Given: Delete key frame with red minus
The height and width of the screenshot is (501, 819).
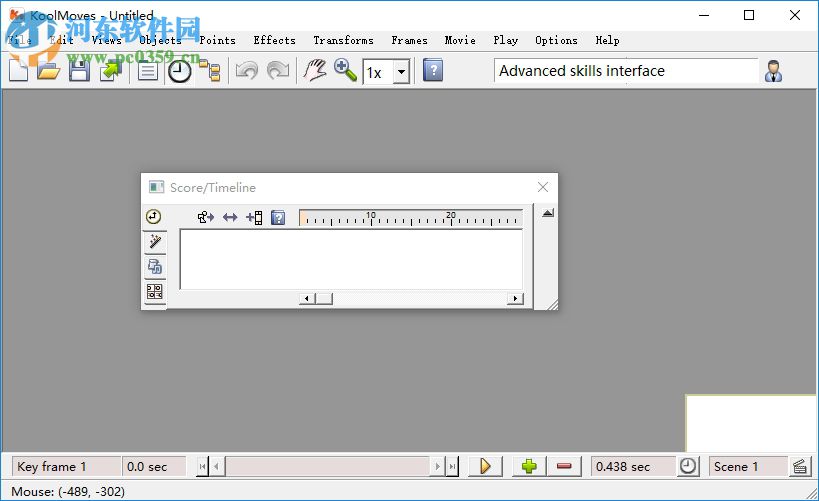Looking at the screenshot, I should (x=564, y=467).
